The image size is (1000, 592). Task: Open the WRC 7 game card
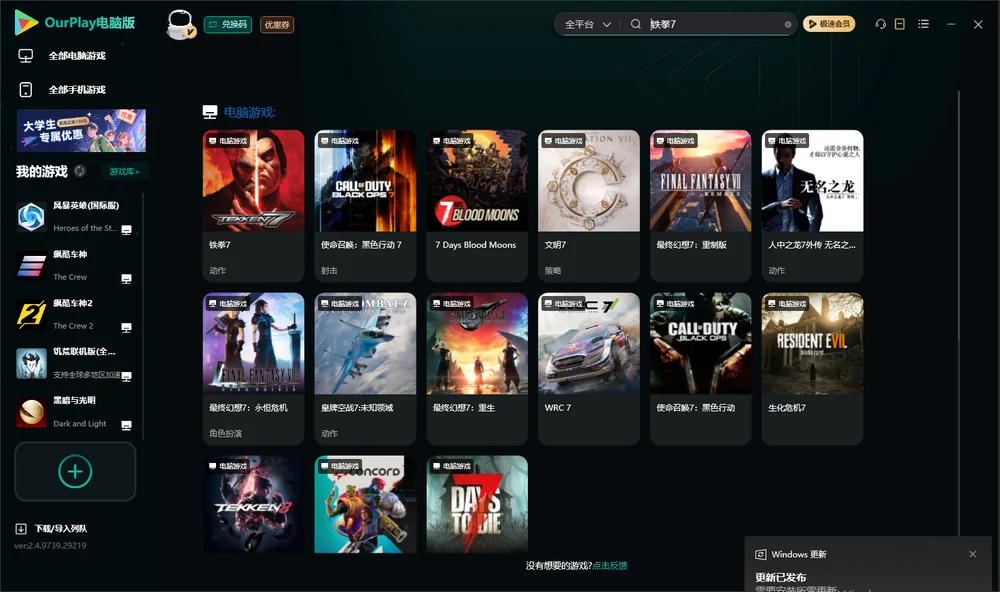[589, 368]
